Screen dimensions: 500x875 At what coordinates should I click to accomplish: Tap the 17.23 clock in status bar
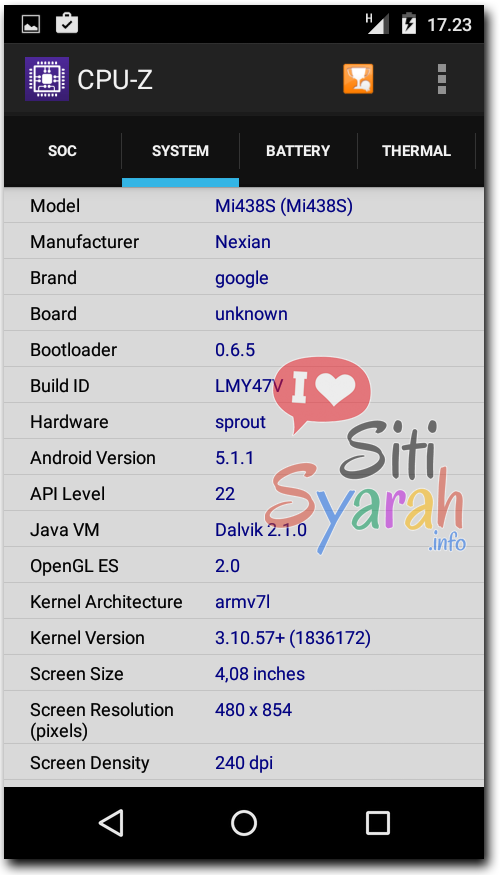[x=449, y=25]
